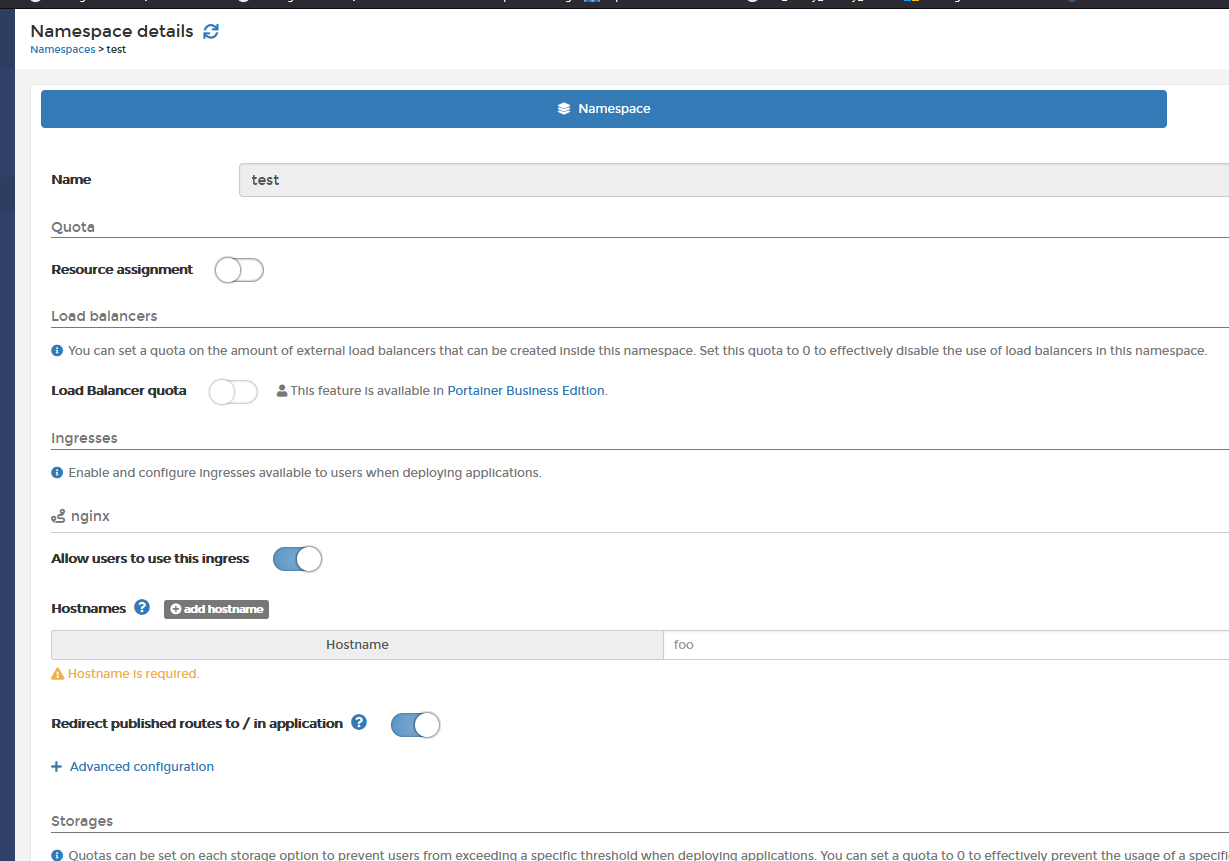Click the add hostname button

(216, 608)
